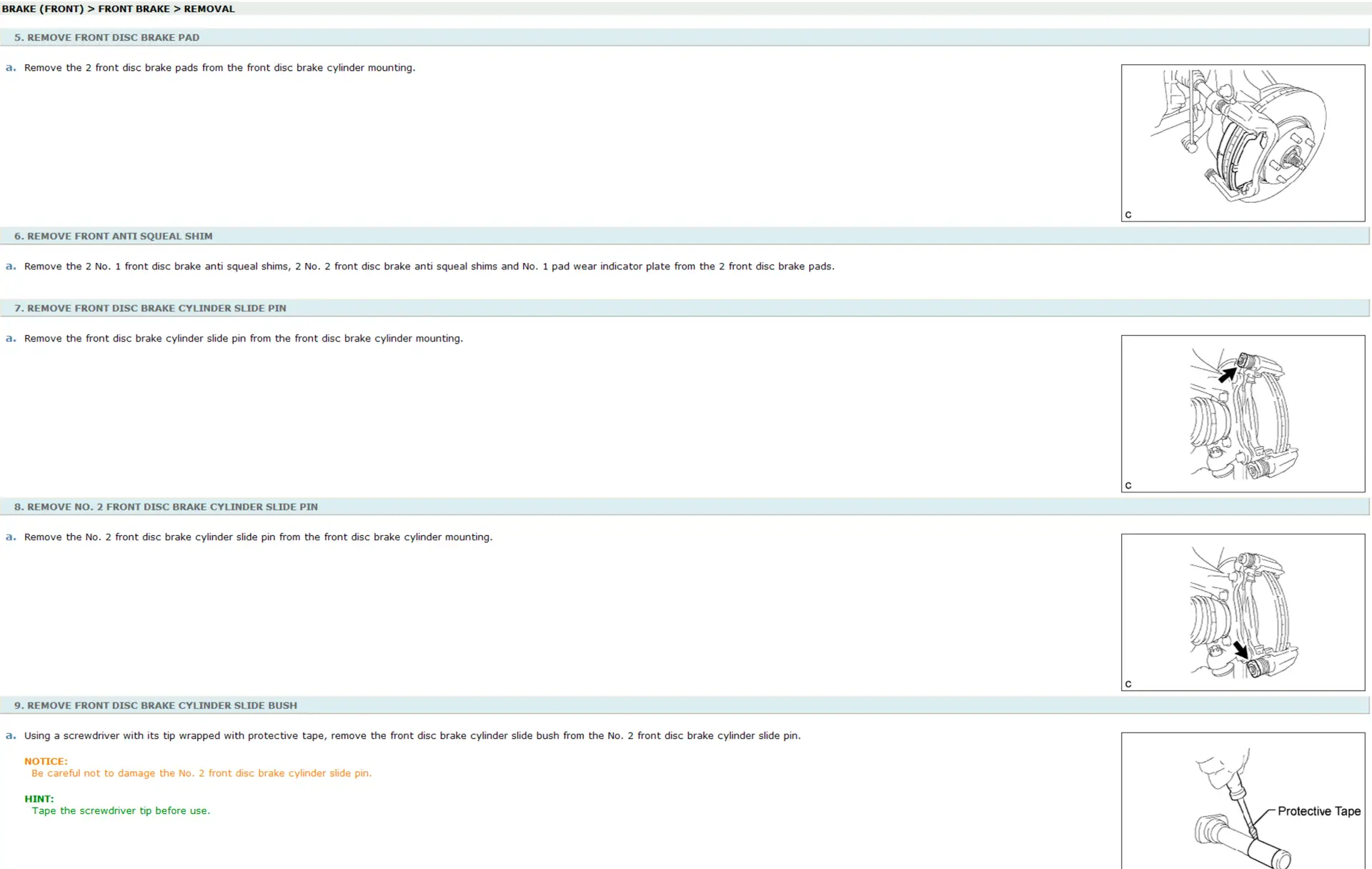Click the REMOVAL breadcrumb segment
The image size is (1372, 869).
coord(209,9)
